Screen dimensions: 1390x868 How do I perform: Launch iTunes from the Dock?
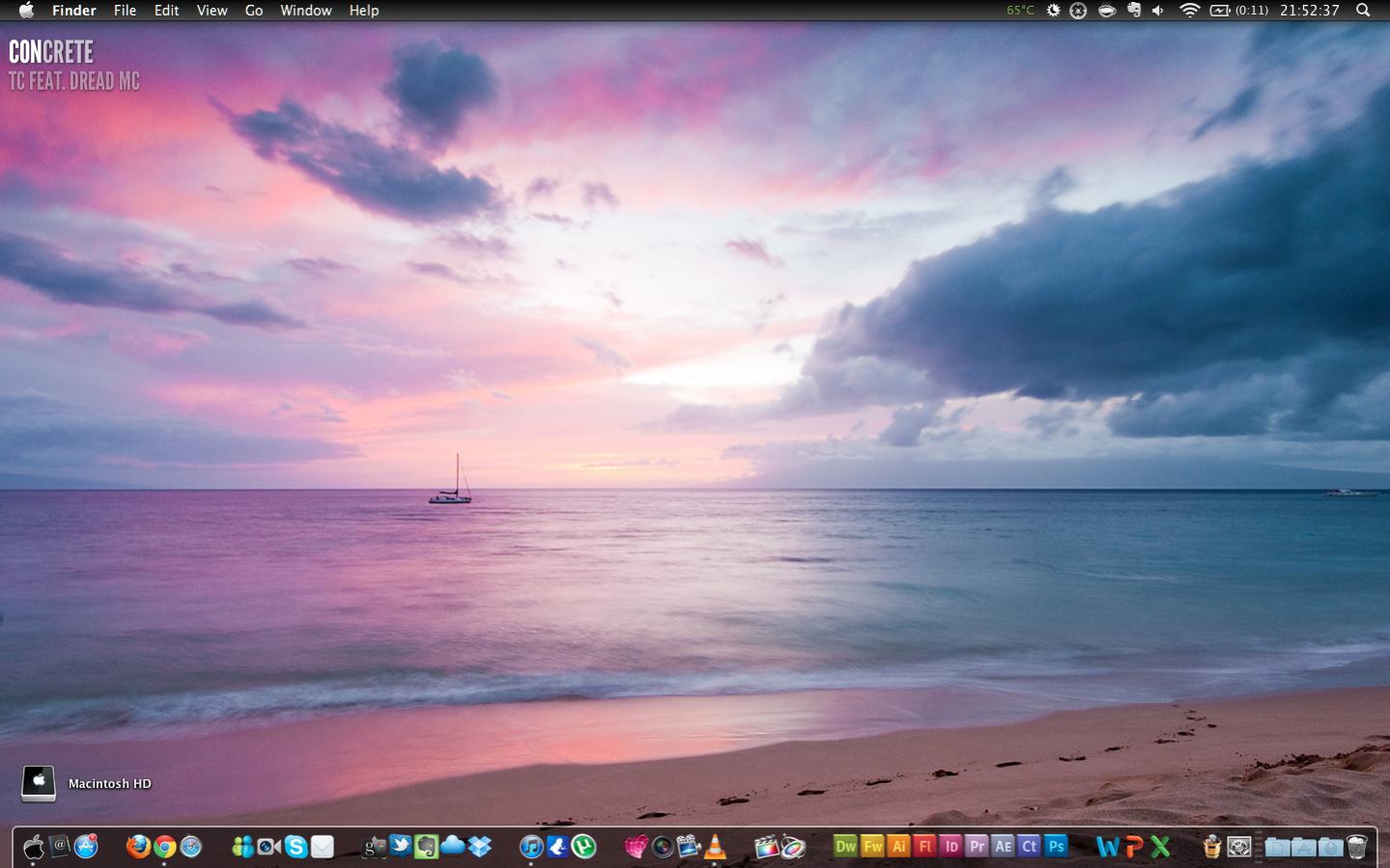coord(531,847)
